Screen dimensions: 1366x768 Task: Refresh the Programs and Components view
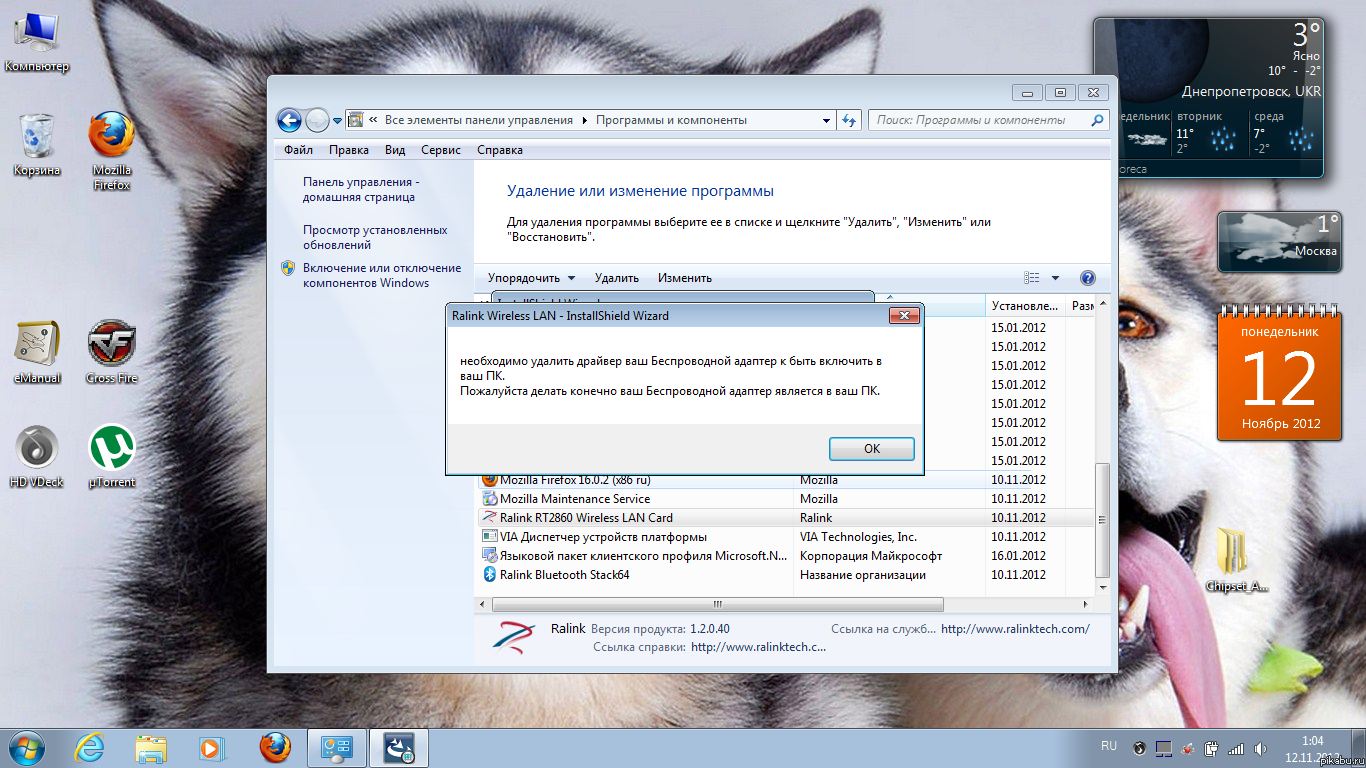click(849, 120)
